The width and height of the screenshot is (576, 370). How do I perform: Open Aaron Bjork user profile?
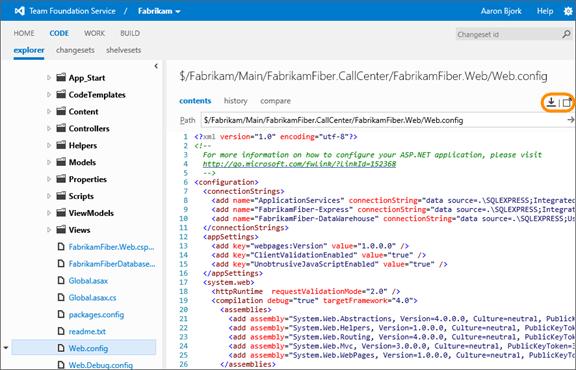[x=501, y=11]
